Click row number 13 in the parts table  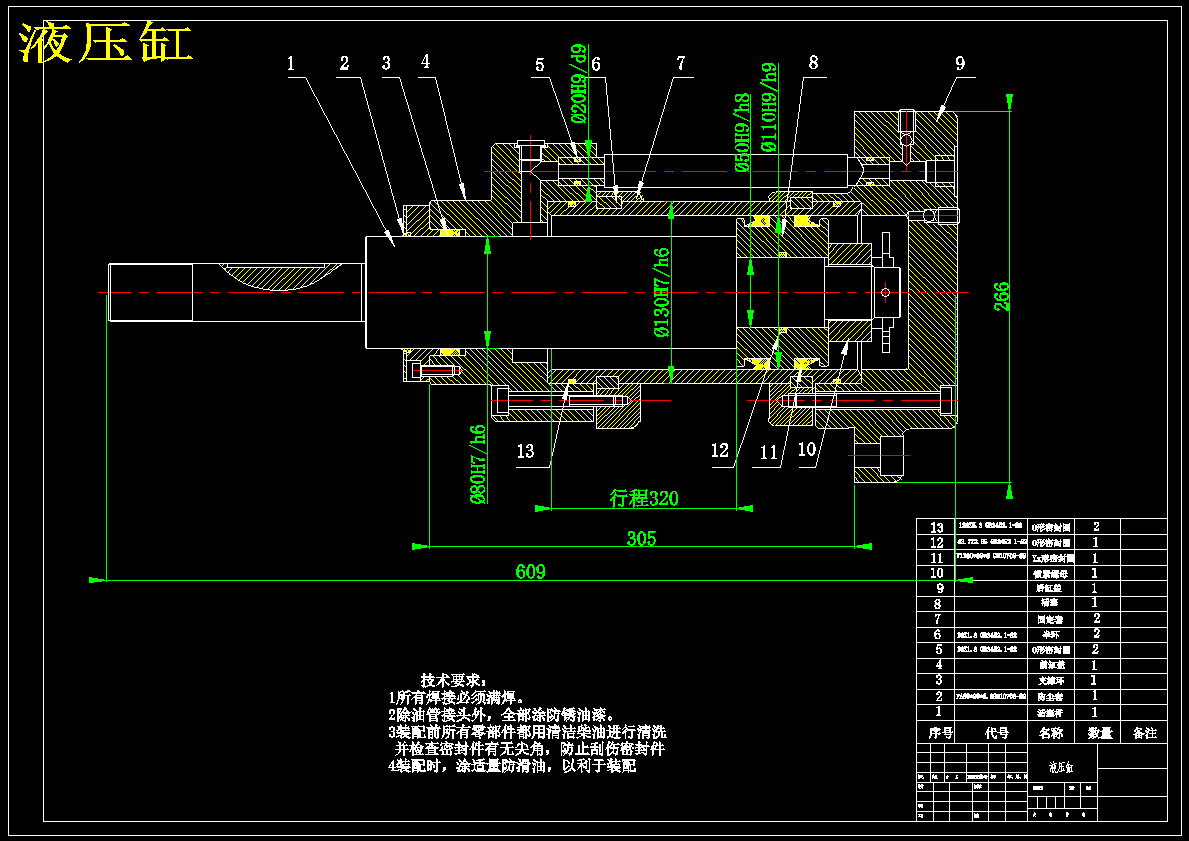[937, 527]
